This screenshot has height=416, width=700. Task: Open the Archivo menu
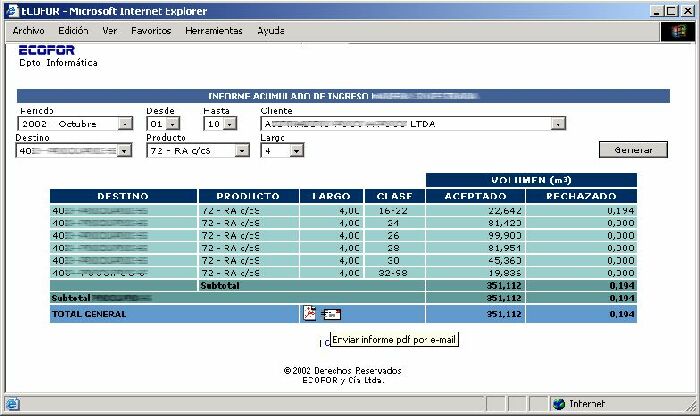point(28,31)
